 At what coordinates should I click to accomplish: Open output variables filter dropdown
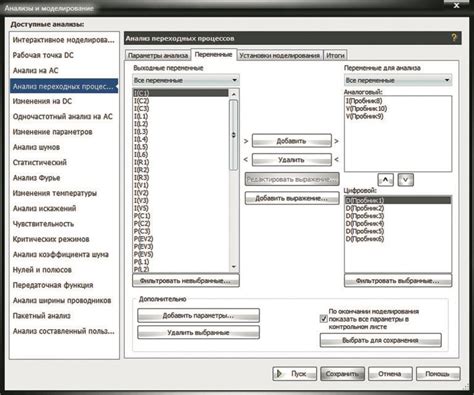186,80
